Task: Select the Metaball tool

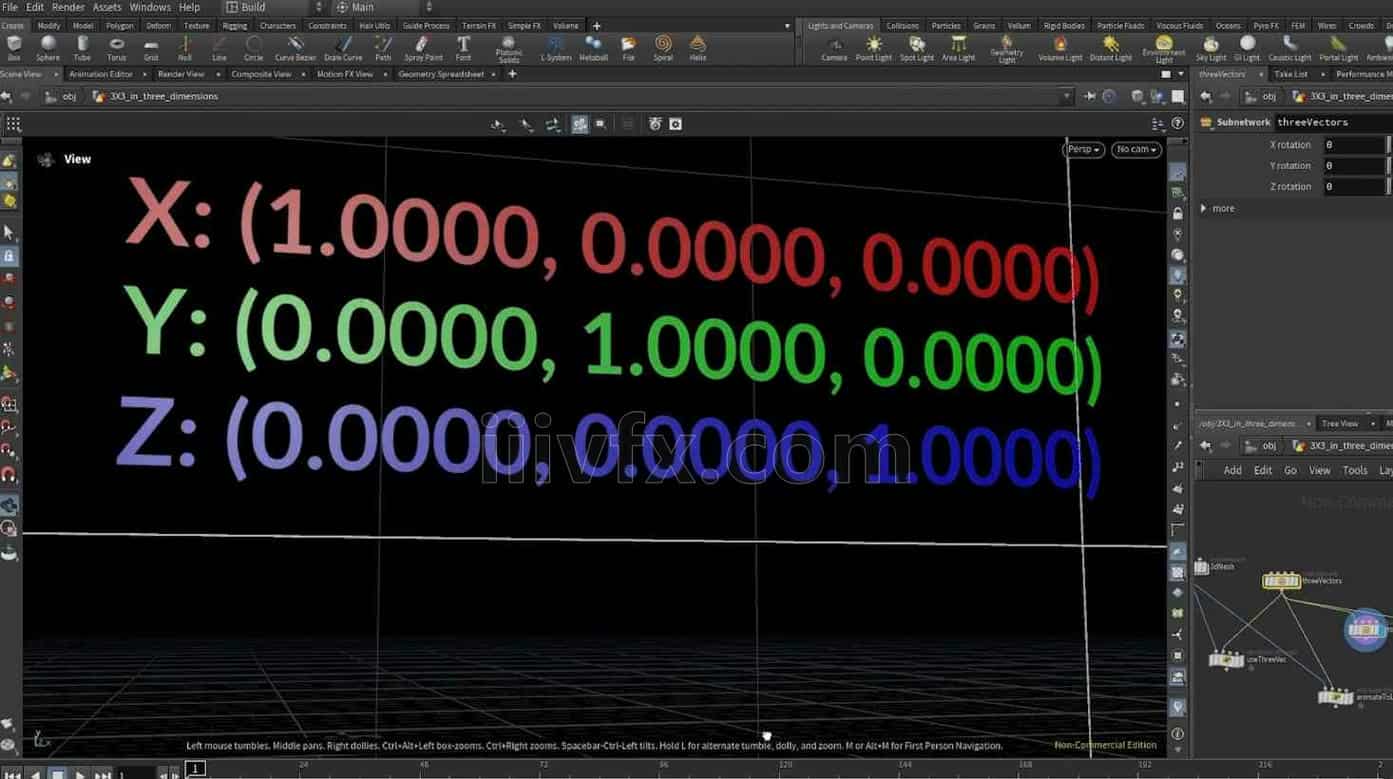Action: (593, 47)
